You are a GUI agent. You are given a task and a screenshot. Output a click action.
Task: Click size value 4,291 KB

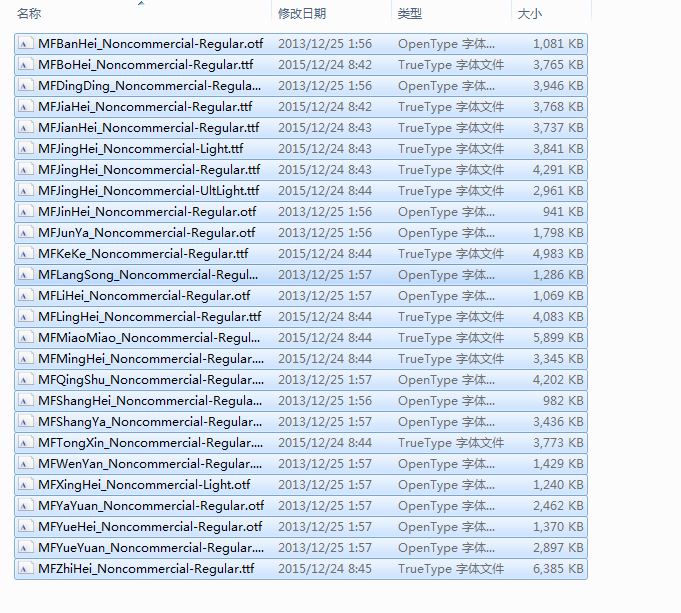click(558, 170)
